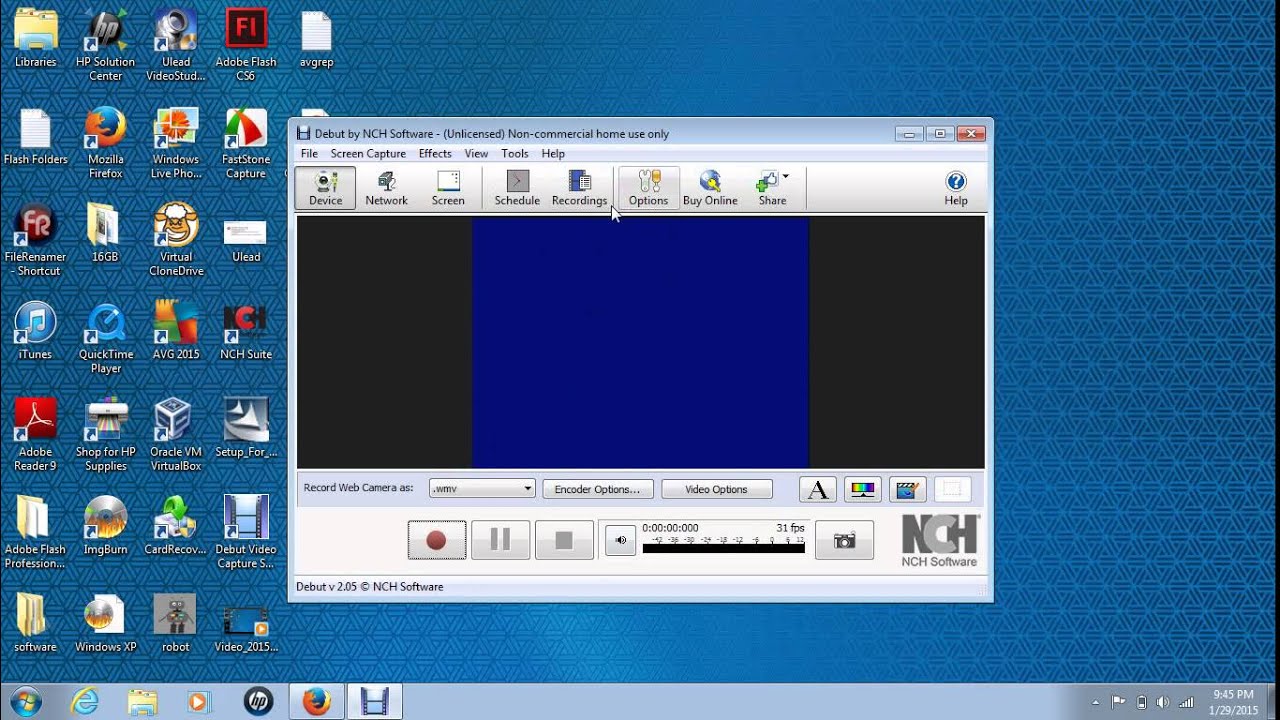Switch to Firefox in the taskbar
Screen dimensions: 1280x720
(x=316, y=702)
